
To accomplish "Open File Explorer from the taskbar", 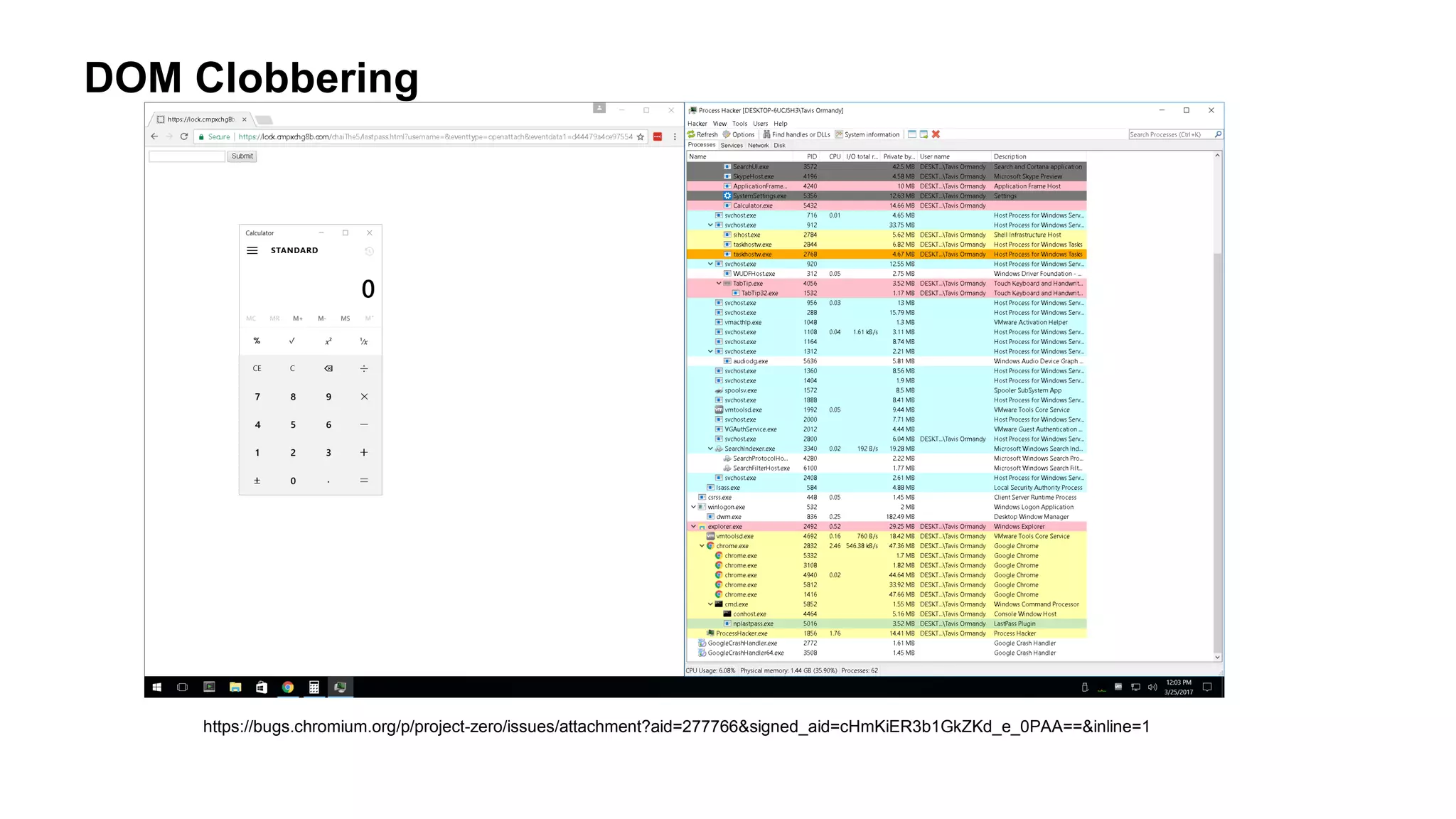I will click(235, 687).
